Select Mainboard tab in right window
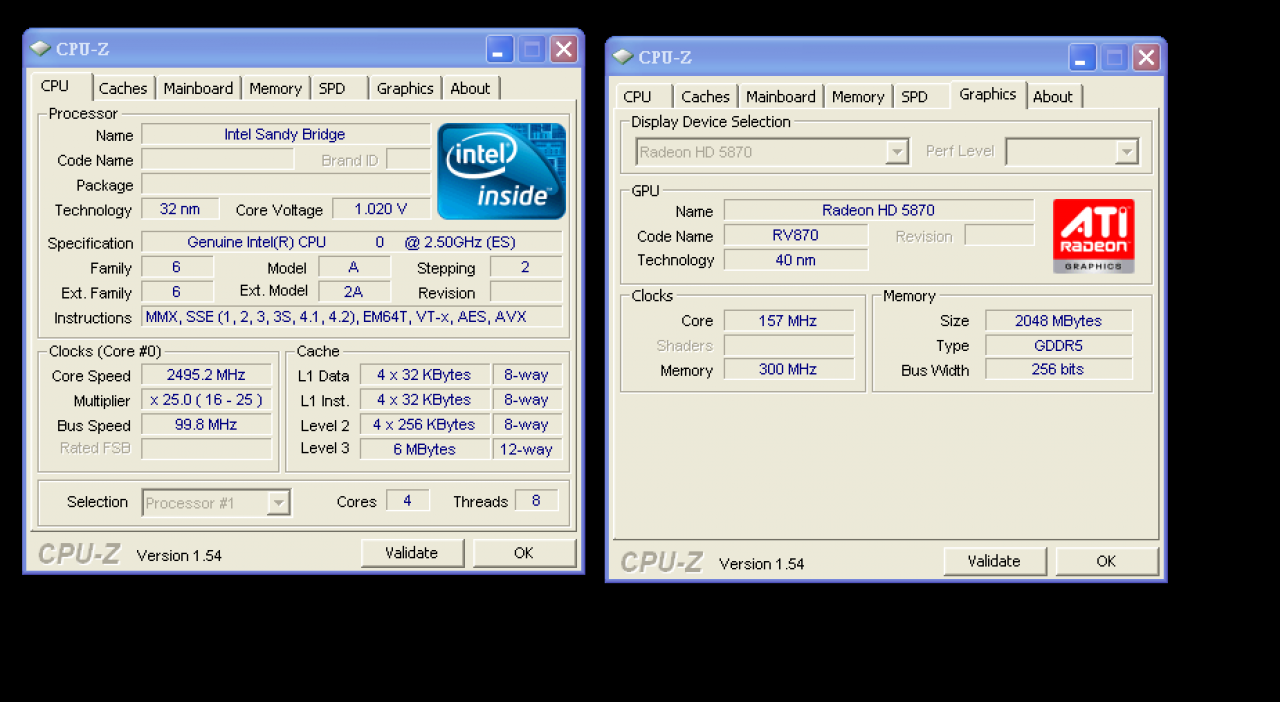This screenshot has width=1280, height=702. 780,96
